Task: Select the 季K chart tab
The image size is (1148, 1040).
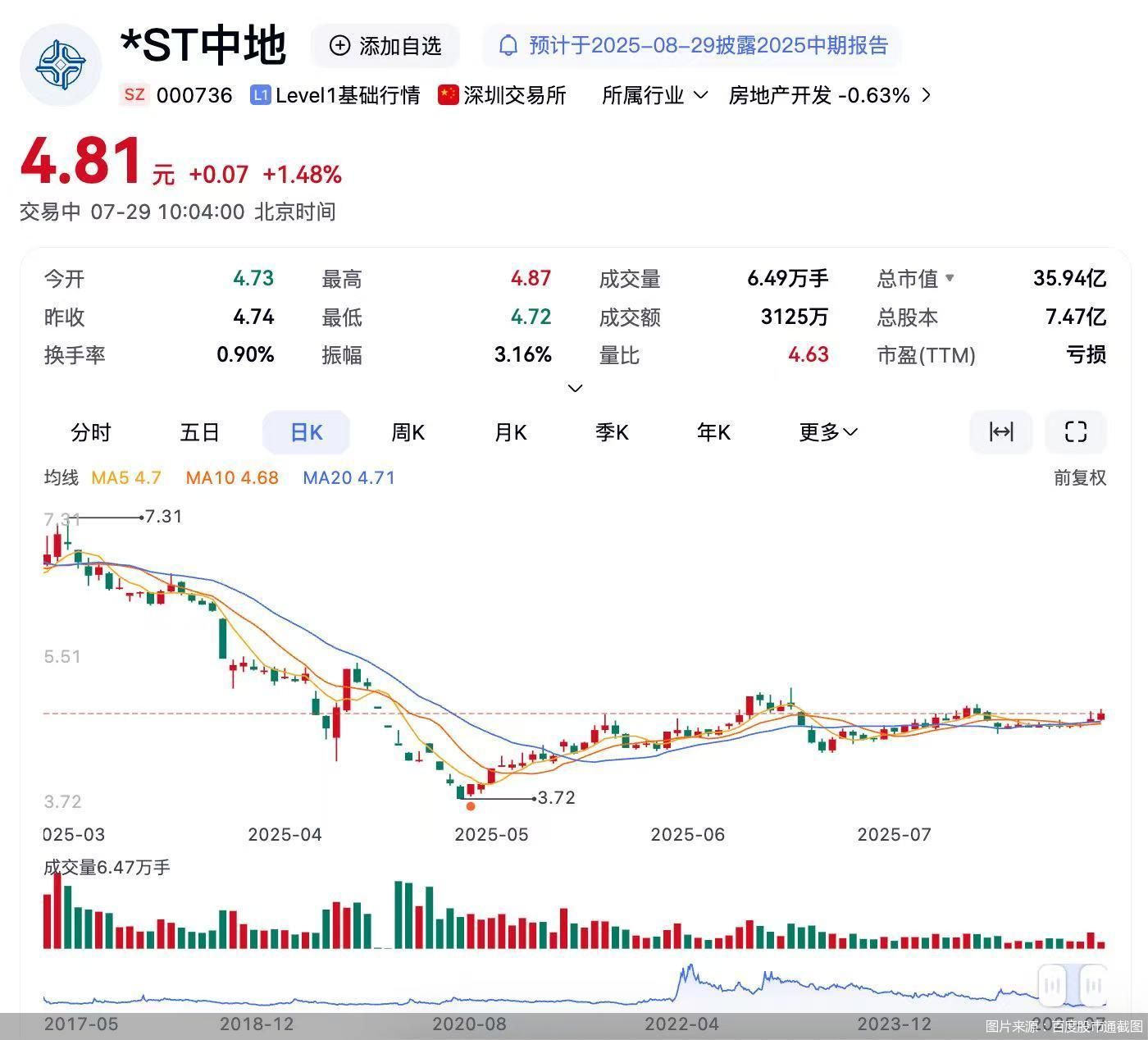Action: 612,431
